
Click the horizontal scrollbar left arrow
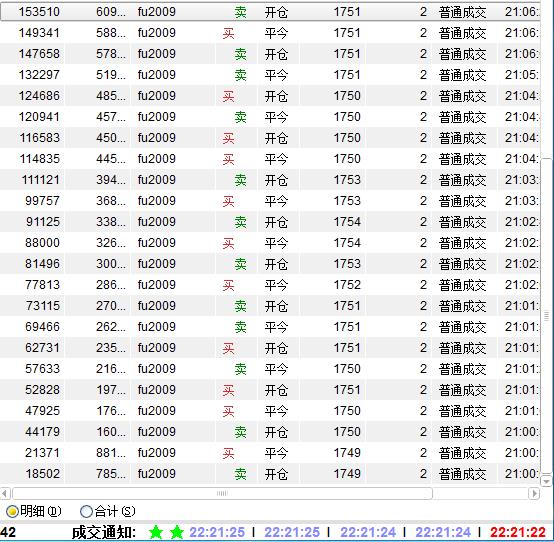click(5, 493)
